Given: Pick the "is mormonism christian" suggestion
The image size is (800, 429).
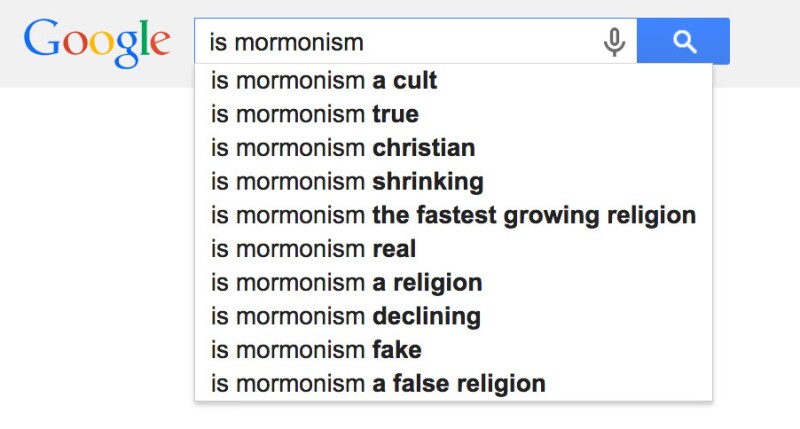Looking at the screenshot, I should 342,149.
